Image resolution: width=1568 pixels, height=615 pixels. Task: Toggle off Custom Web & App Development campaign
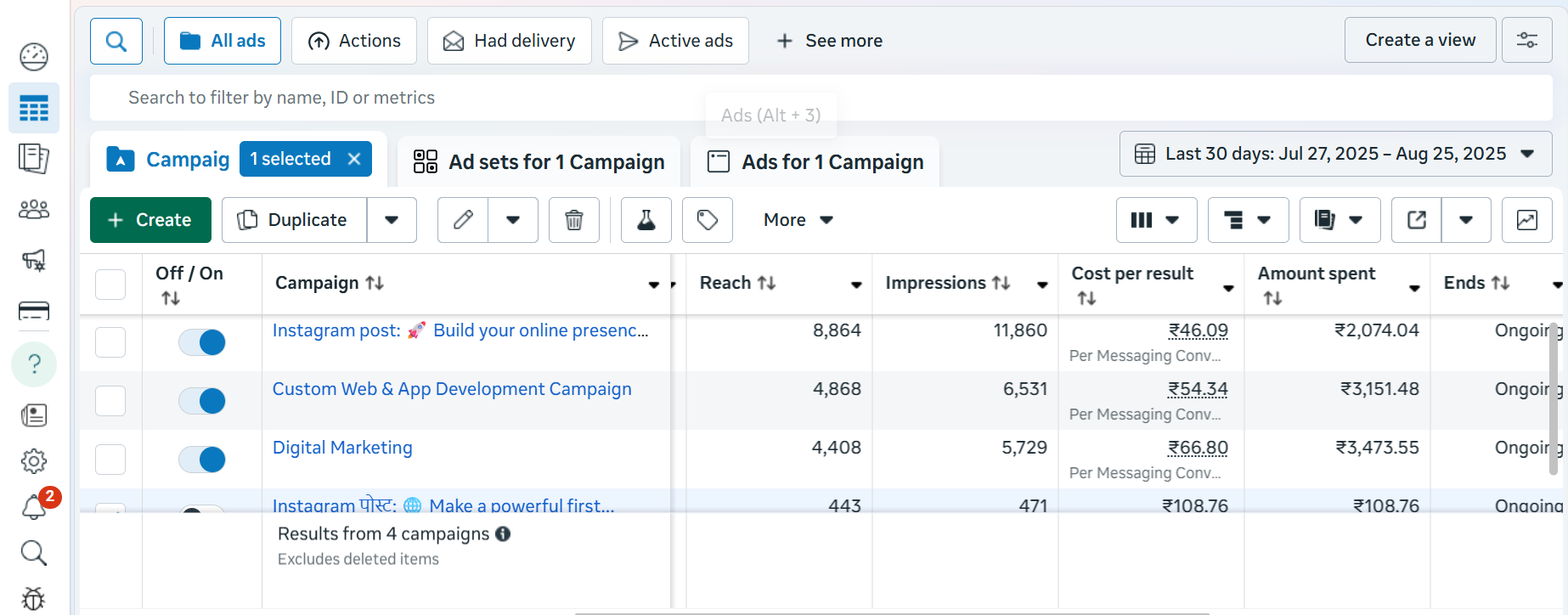tap(202, 401)
